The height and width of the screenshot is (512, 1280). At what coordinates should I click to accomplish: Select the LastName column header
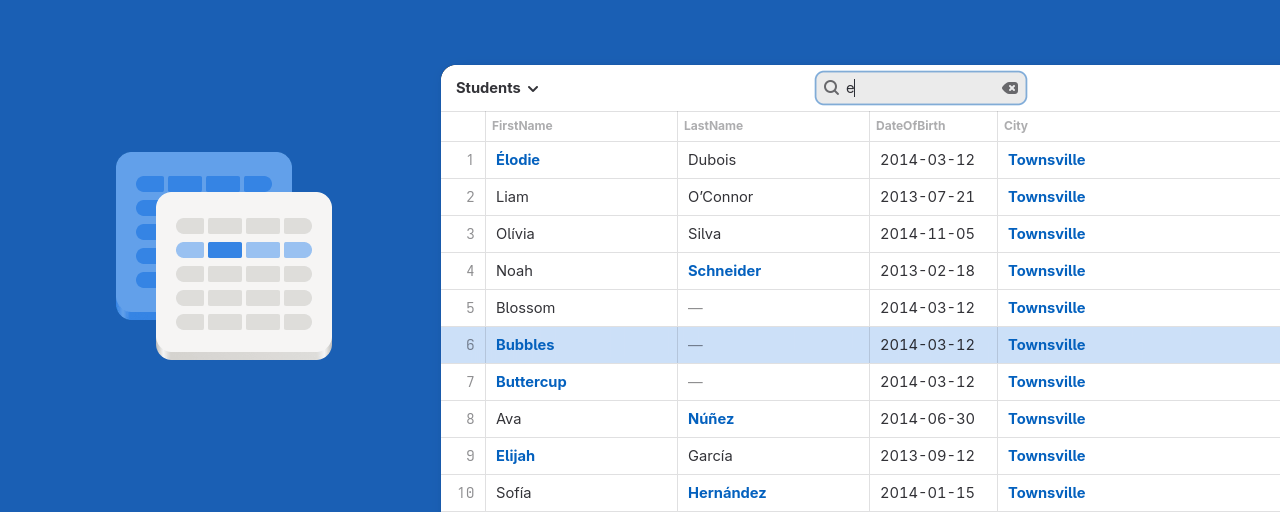pos(713,126)
